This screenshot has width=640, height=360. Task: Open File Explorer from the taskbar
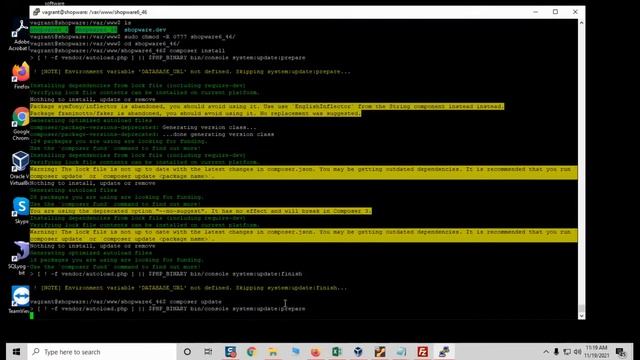point(273,351)
